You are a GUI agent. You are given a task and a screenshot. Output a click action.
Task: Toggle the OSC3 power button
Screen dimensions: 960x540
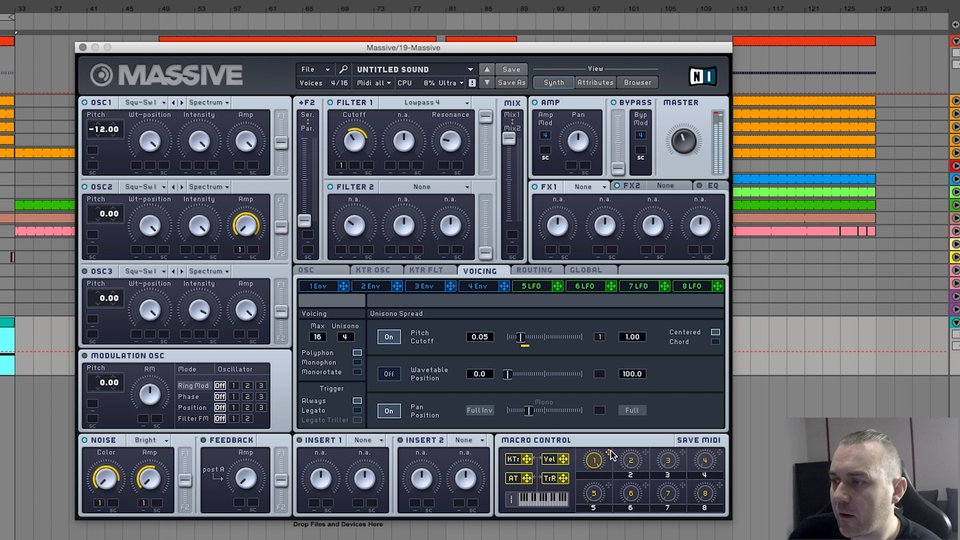(x=85, y=271)
